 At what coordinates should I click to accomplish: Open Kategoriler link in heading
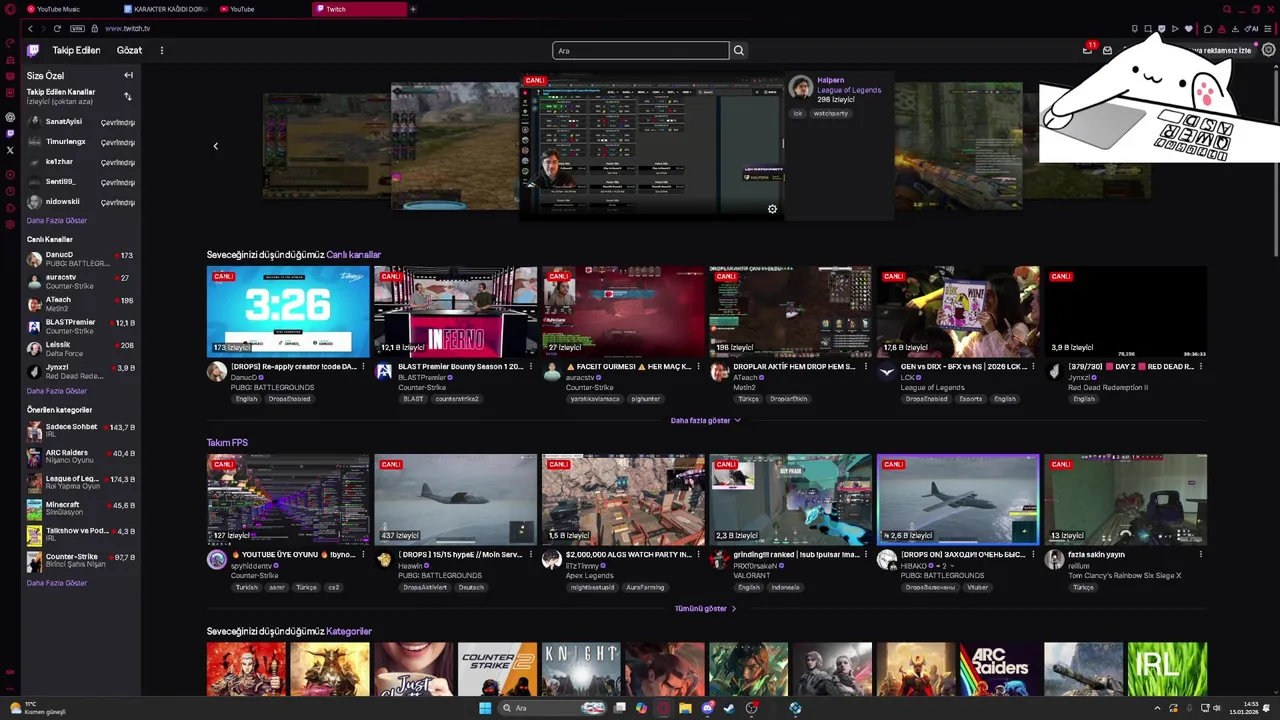[x=349, y=631]
